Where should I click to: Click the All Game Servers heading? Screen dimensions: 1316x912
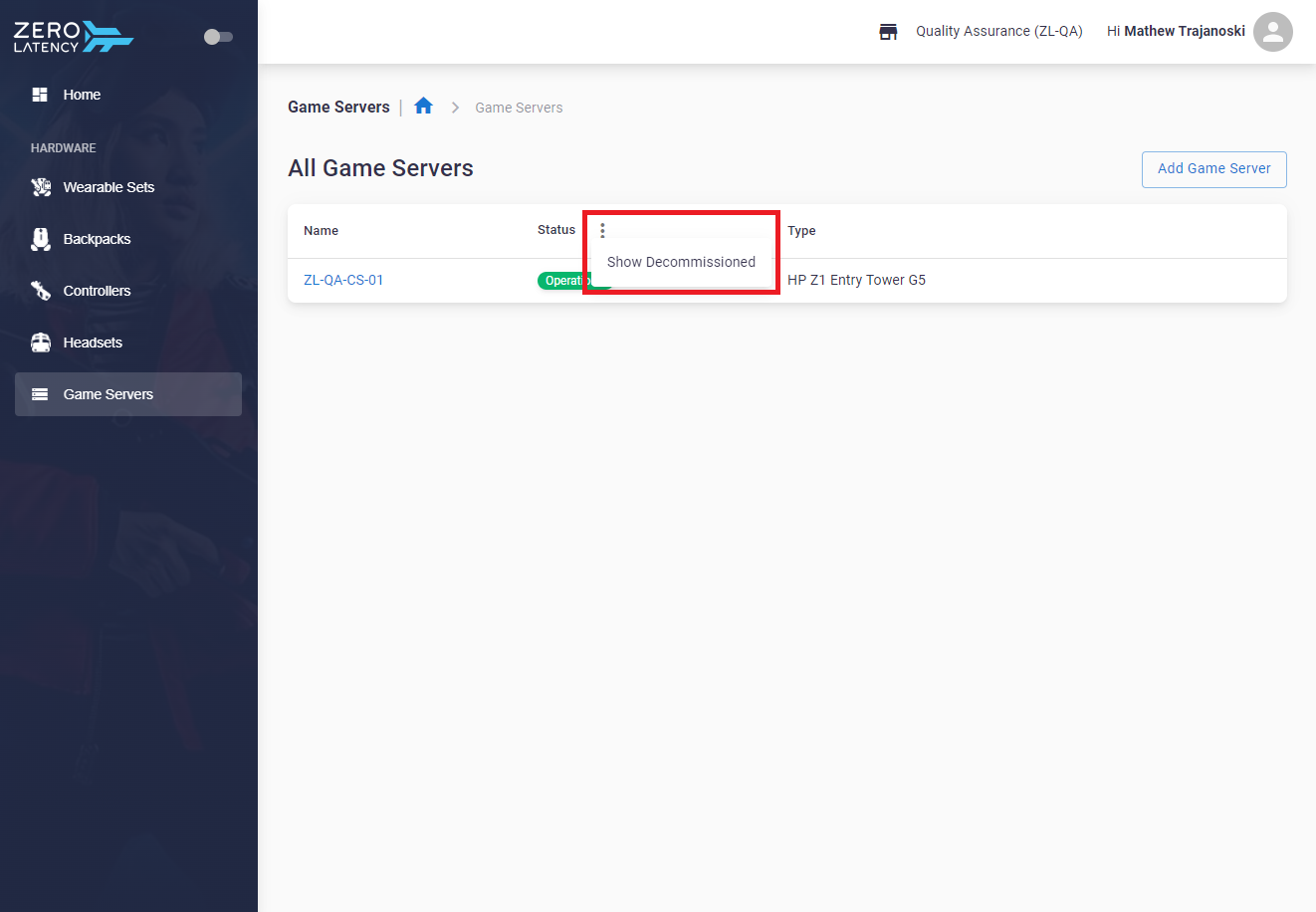[x=380, y=168]
